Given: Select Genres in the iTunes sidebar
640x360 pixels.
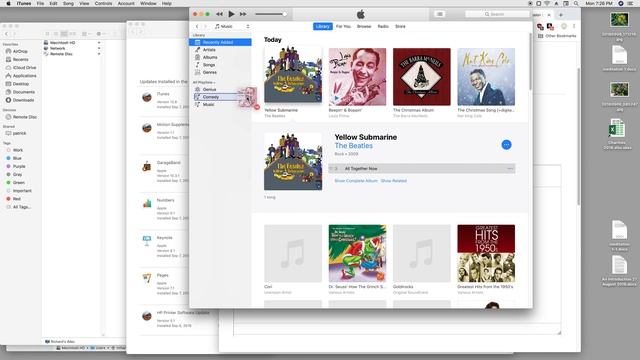Looking at the screenshot, I should (209, 72).
